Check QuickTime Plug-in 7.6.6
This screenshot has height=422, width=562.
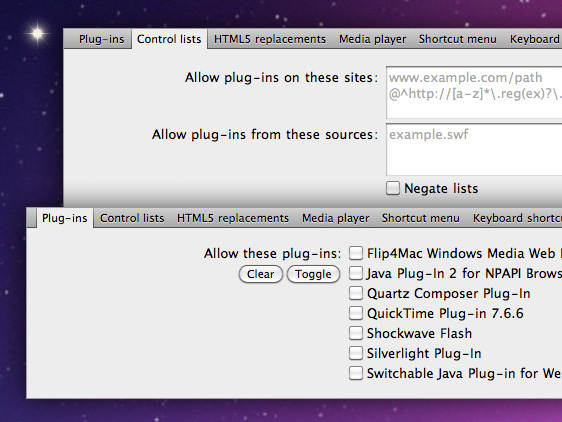[356, 313]
